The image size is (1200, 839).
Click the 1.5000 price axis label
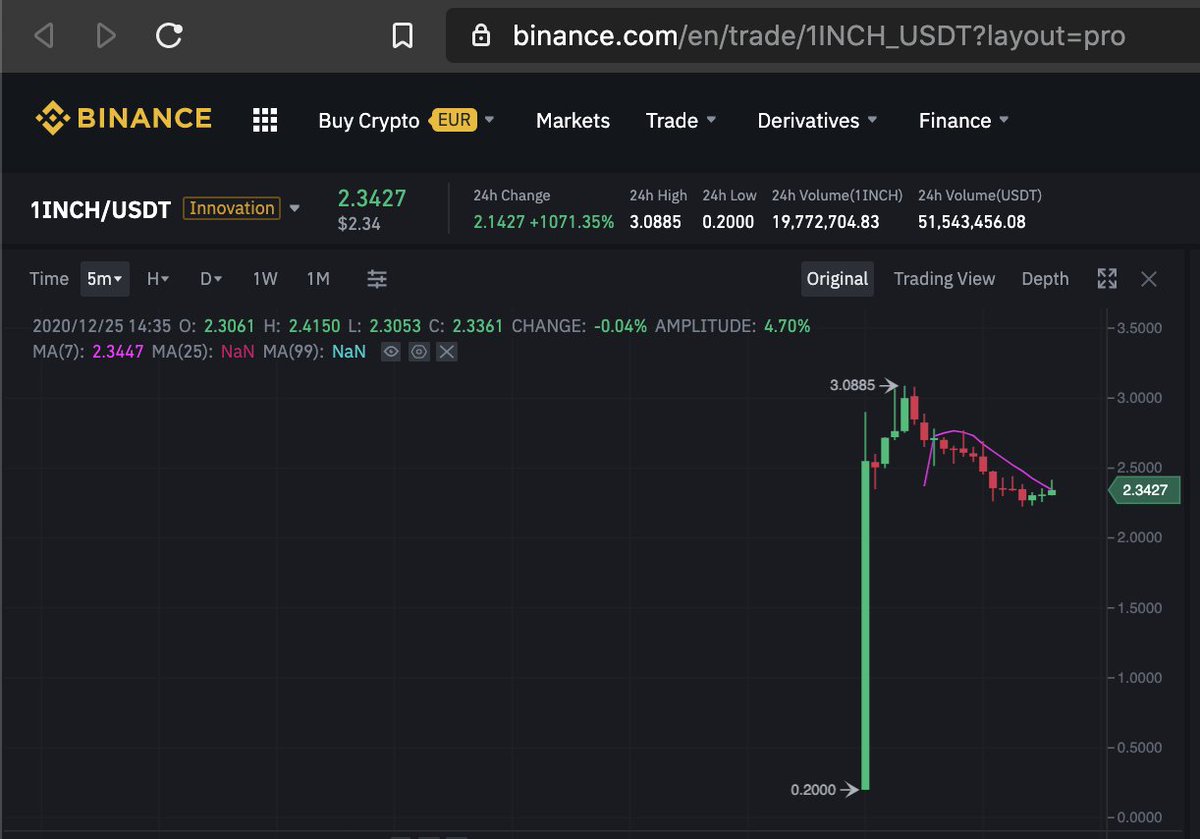click(x=1140, y=608)
